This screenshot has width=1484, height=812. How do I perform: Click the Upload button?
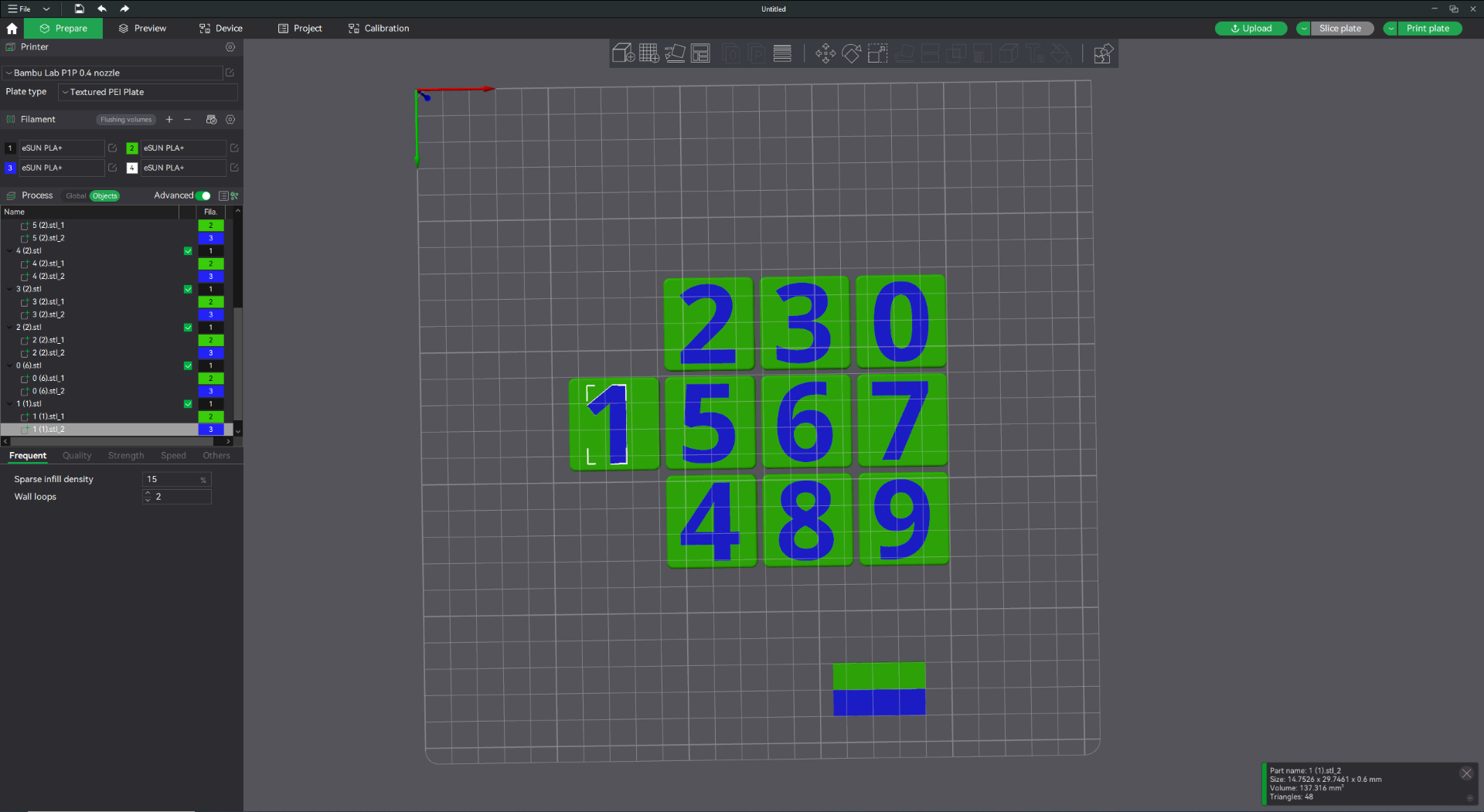[1251, 29]
